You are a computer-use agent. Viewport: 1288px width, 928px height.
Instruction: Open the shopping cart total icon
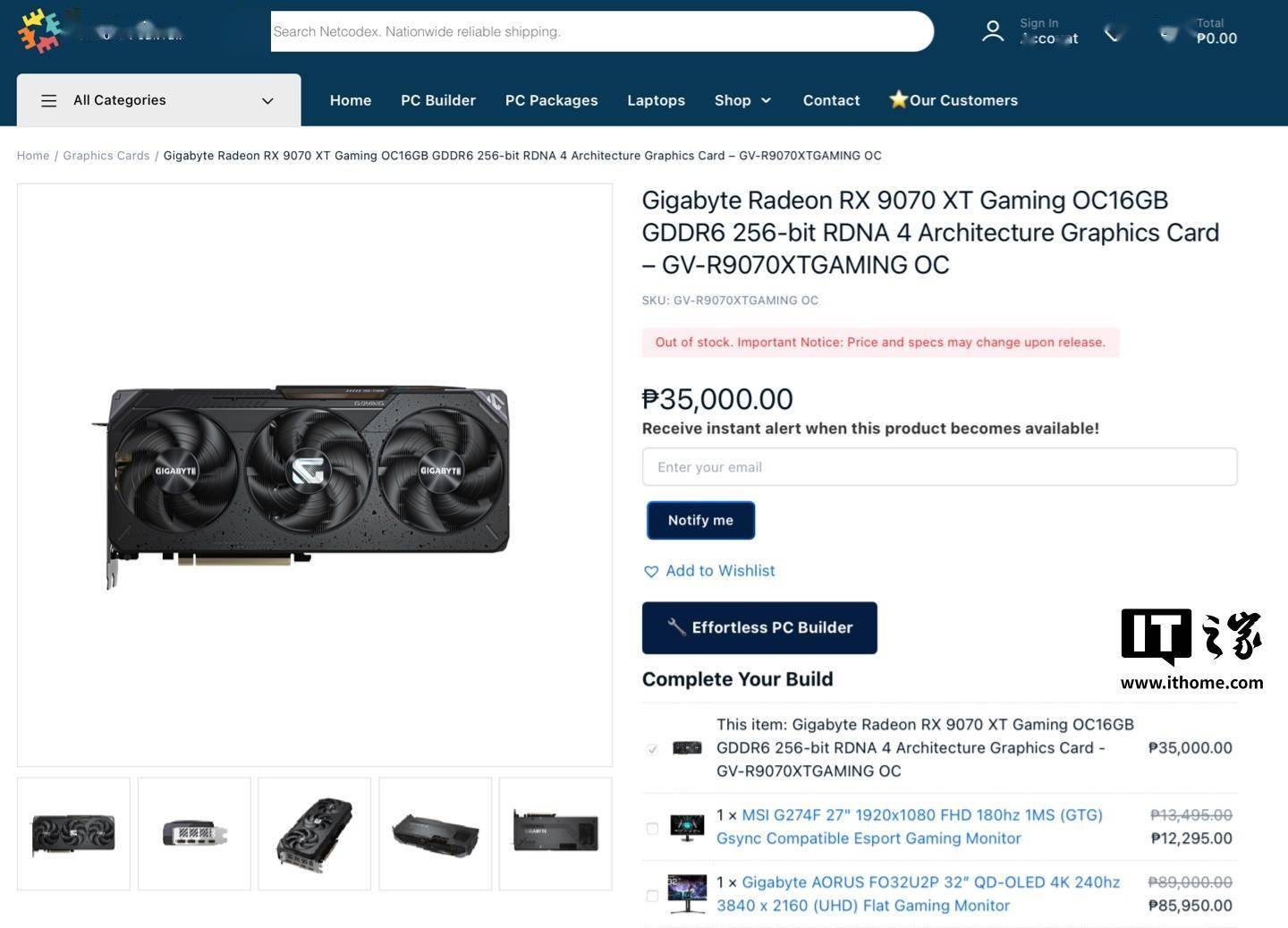point(1169,33)
